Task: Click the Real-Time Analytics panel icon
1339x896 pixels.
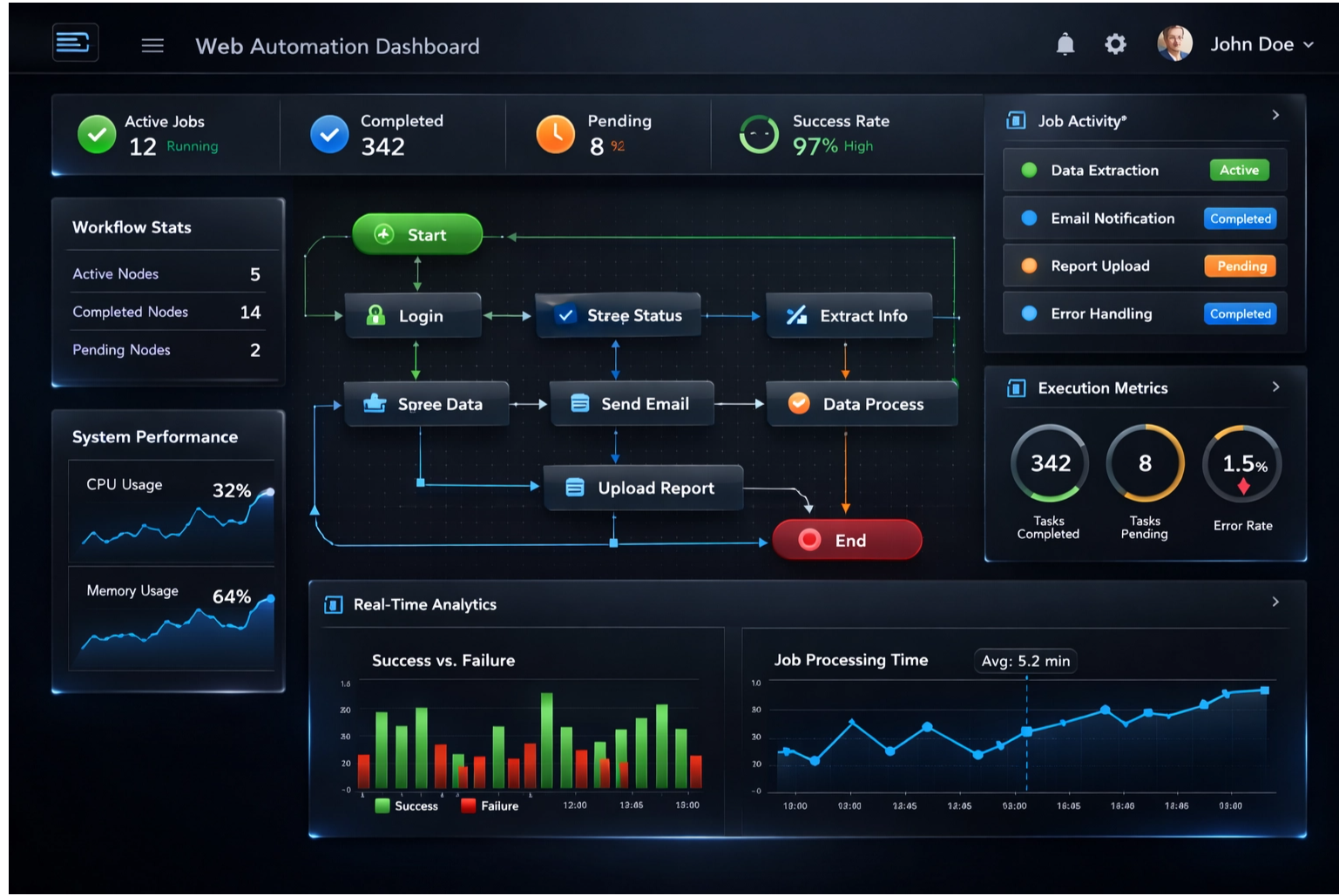Action: (x=332, y=604)
